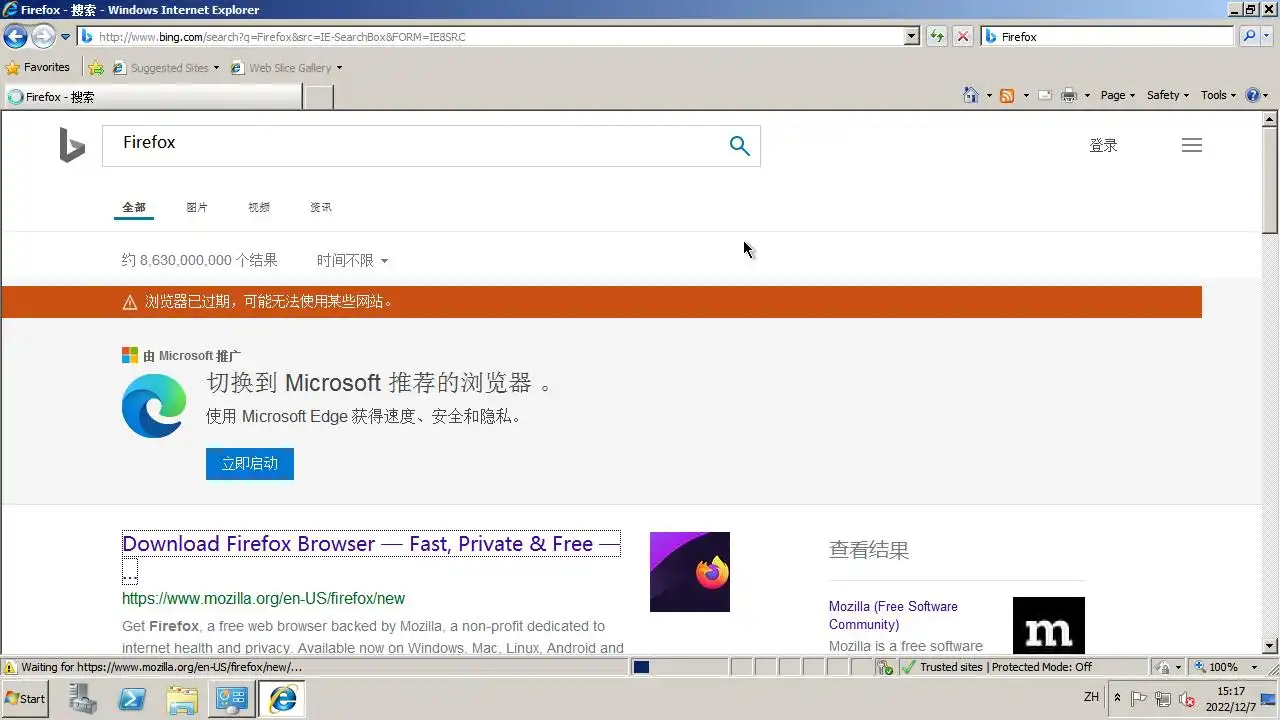Viewport: 1280px width, 720px height.
Task: Click the browser Forward arrow button
Action: pos(43,37)
